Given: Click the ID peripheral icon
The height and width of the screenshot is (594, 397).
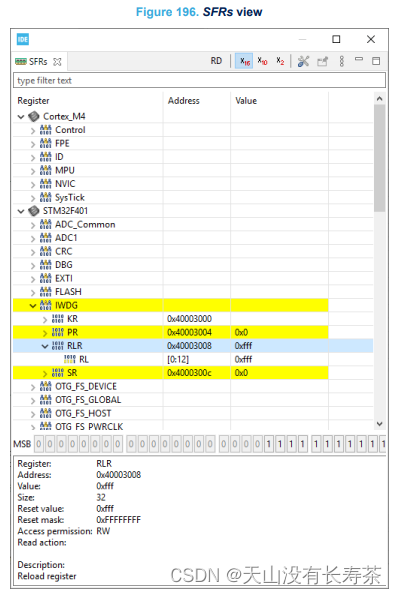Looking at the screenshot, I should (x=45, y=156).
